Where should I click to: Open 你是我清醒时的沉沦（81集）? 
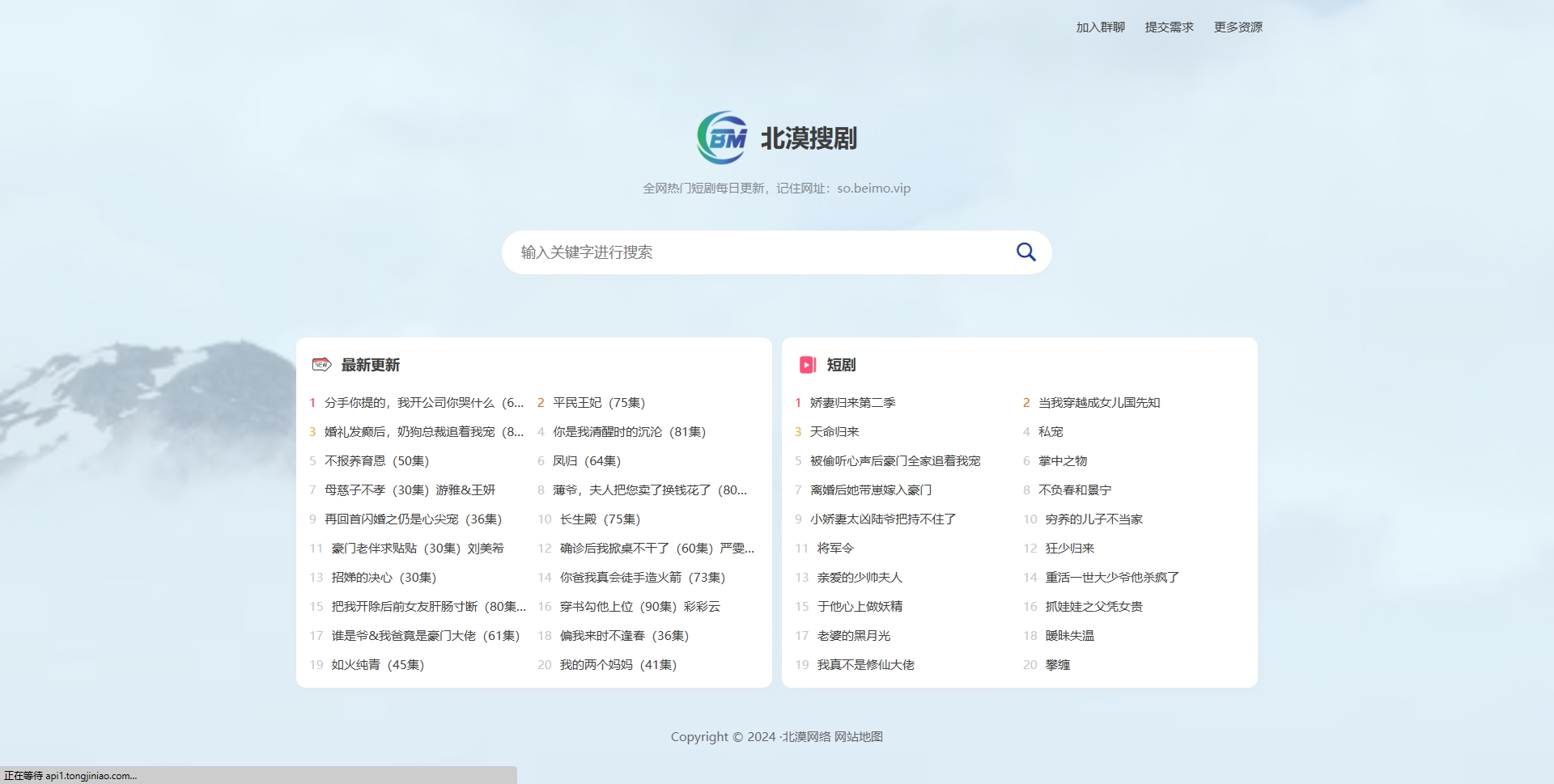pyautogui.click(x=630, y=431)
